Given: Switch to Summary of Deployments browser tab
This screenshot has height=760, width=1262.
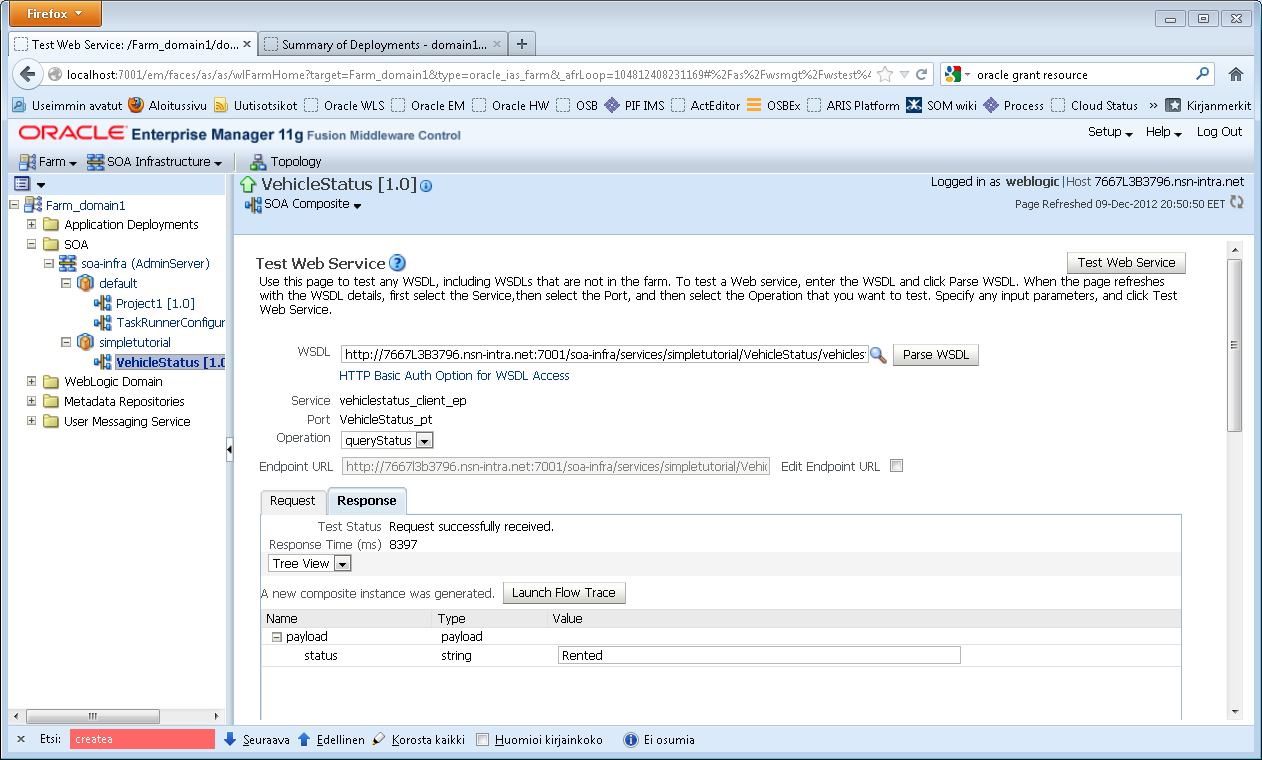Looking at the screenshot, I should [x=384, y=44].
